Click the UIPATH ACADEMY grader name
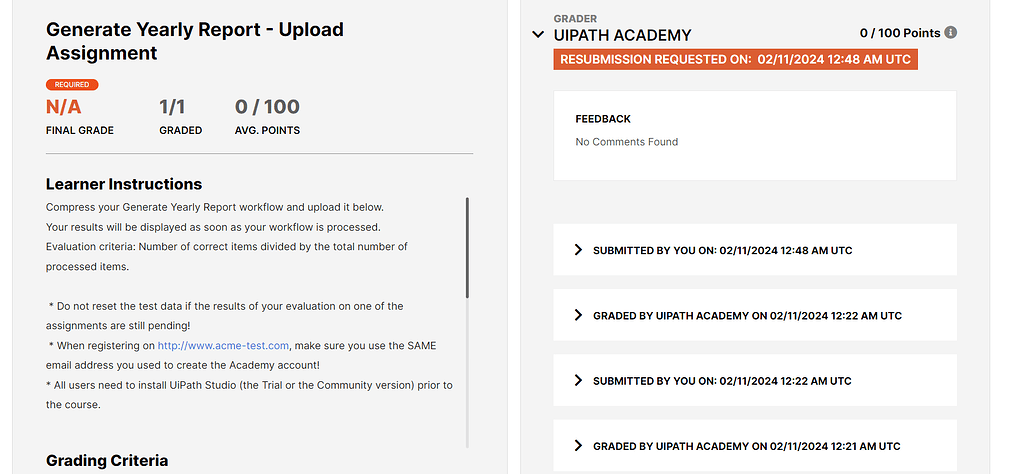Image resolution: width=1024 pixels, height=474 pixels. (x=622, y=35)
